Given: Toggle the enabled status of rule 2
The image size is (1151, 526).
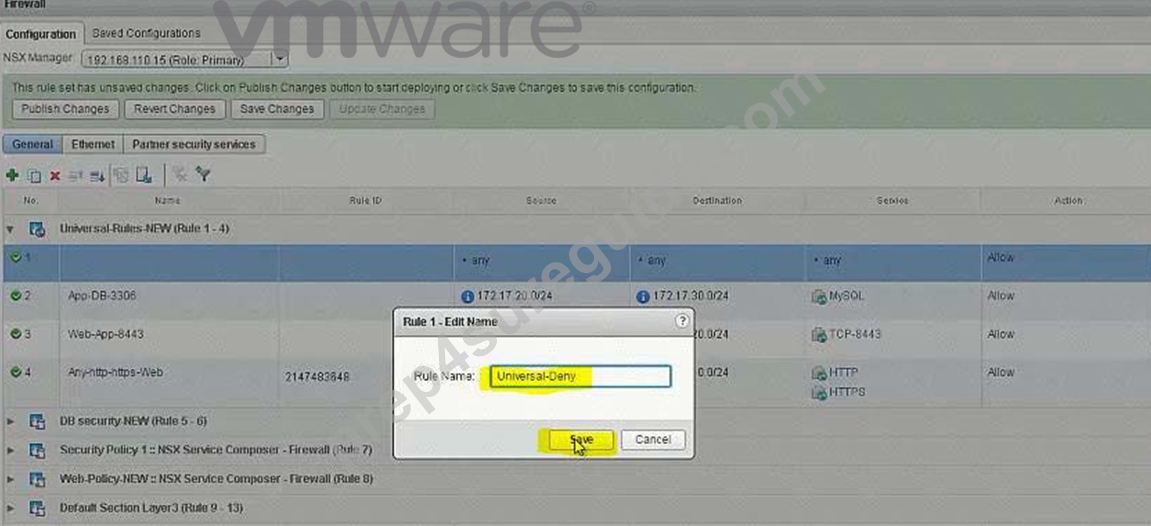Looking at the screenshot, I should 15,296.
